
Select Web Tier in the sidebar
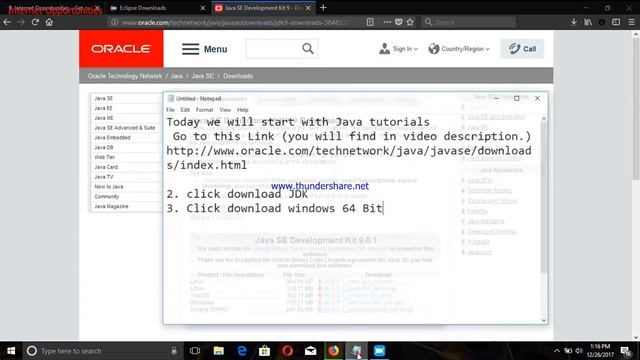pos(104,157)
